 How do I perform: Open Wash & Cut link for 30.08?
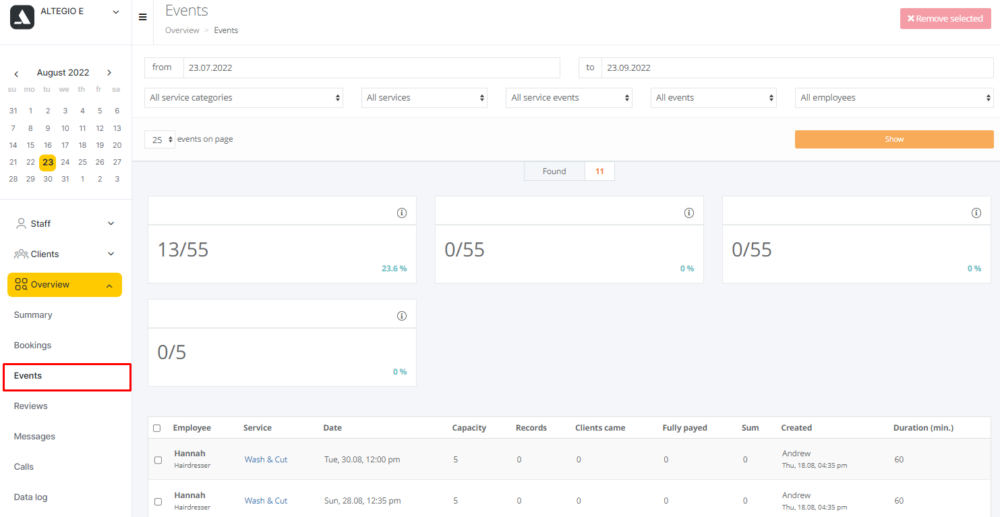(266, 460)
